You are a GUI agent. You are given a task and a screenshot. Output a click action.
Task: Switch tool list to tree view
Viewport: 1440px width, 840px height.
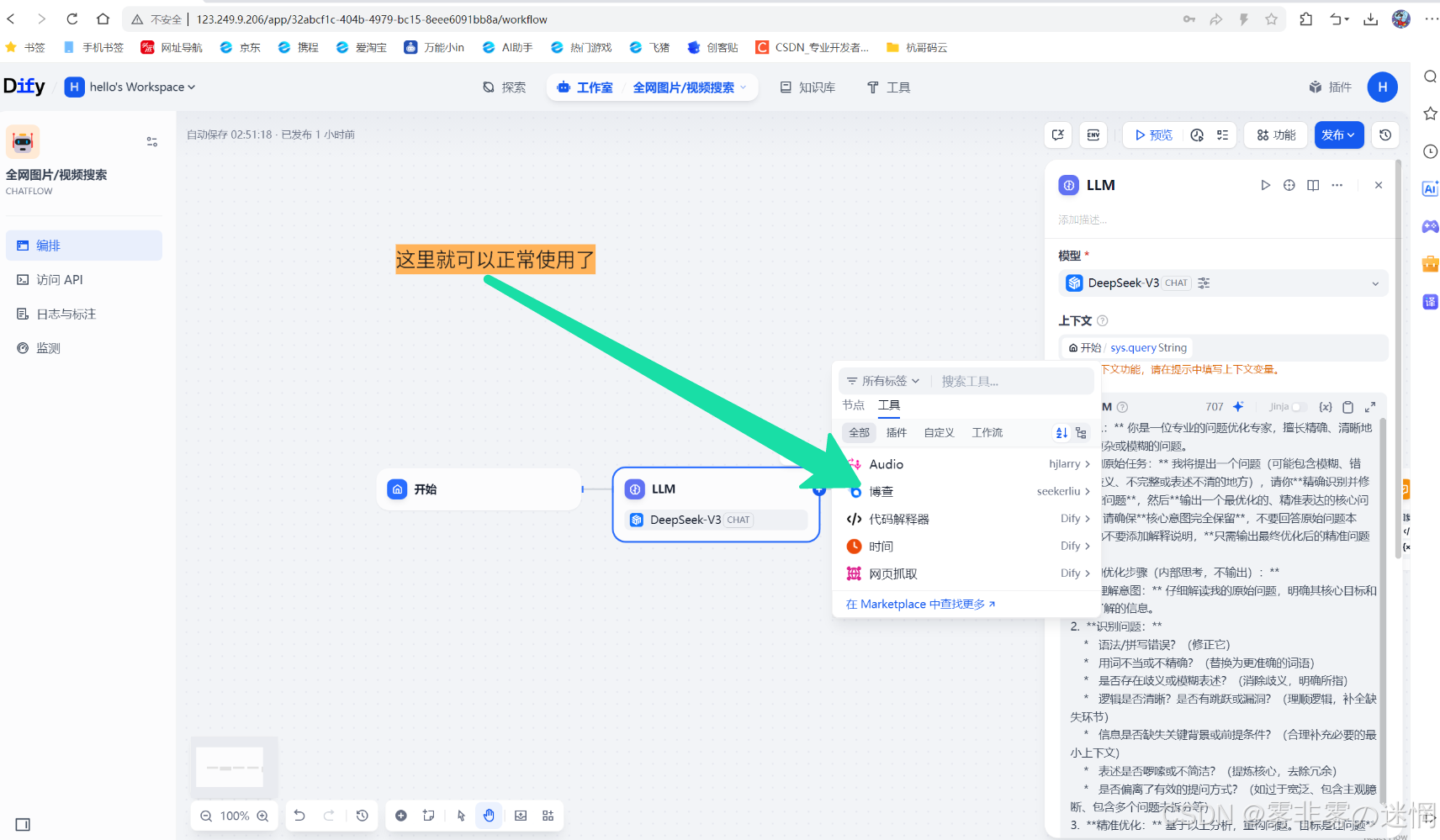point(1081,433)
